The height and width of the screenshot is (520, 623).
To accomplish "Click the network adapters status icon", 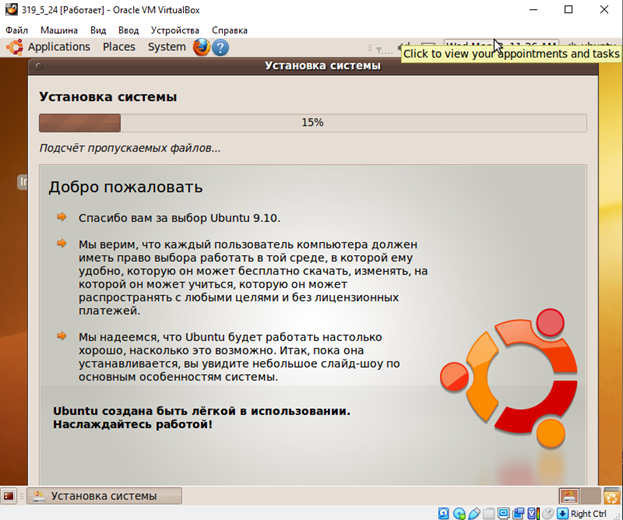I will 518,513.
